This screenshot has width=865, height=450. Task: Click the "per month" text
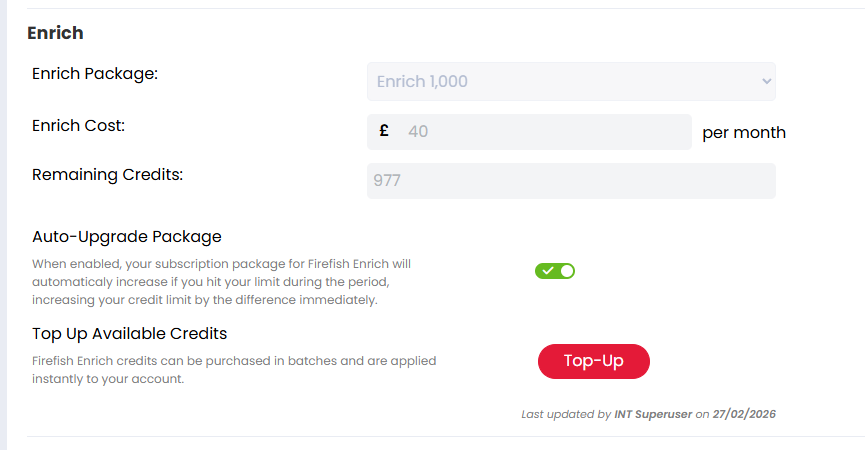pyautogui.click(x=744, y=132)
